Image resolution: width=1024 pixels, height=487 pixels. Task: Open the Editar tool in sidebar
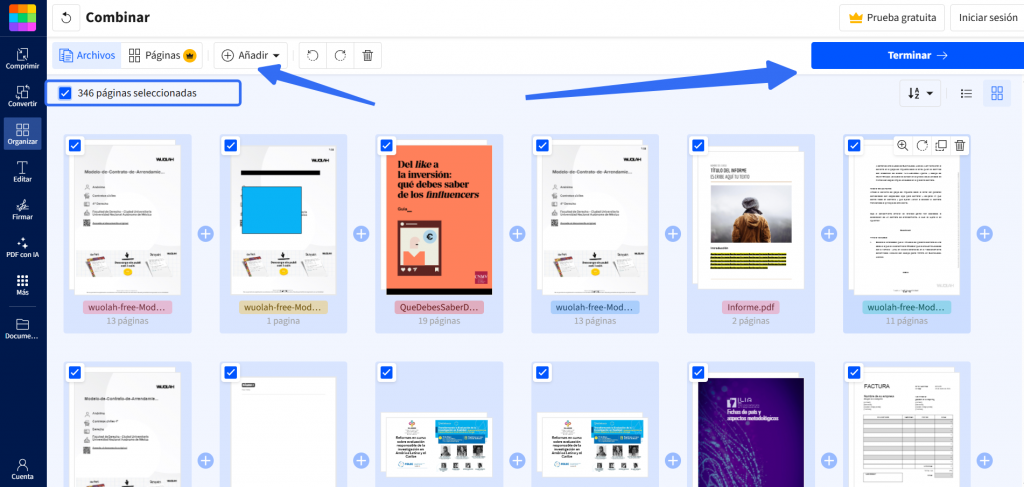click(22, 171)
